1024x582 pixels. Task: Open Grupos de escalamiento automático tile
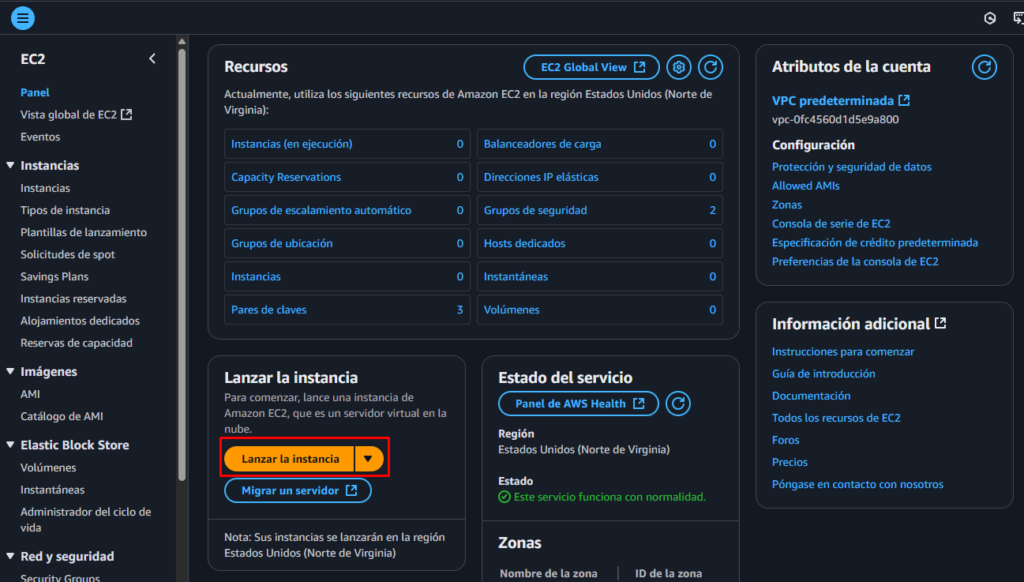pos(347,210)
